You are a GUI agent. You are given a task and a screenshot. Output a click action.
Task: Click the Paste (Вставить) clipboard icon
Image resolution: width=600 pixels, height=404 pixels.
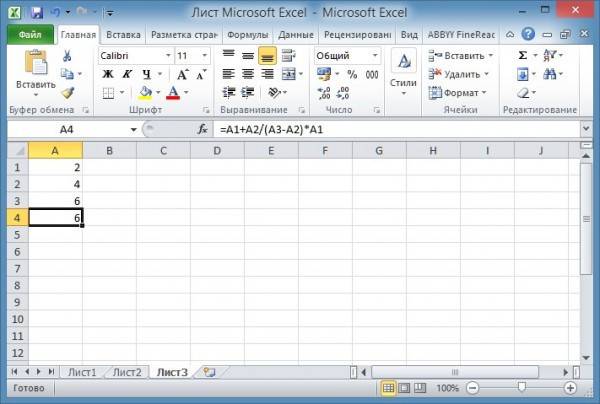37,65
